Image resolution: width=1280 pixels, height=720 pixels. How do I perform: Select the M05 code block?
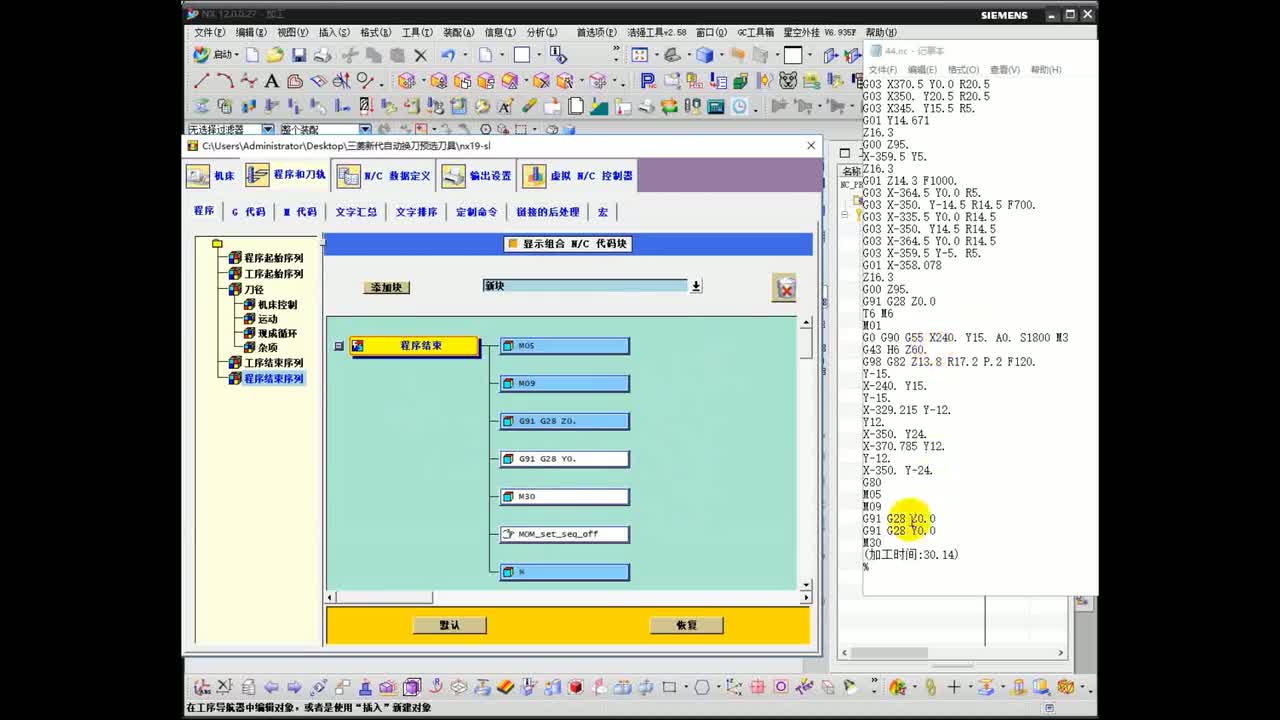pyautogui.click(x=565, y=346)
